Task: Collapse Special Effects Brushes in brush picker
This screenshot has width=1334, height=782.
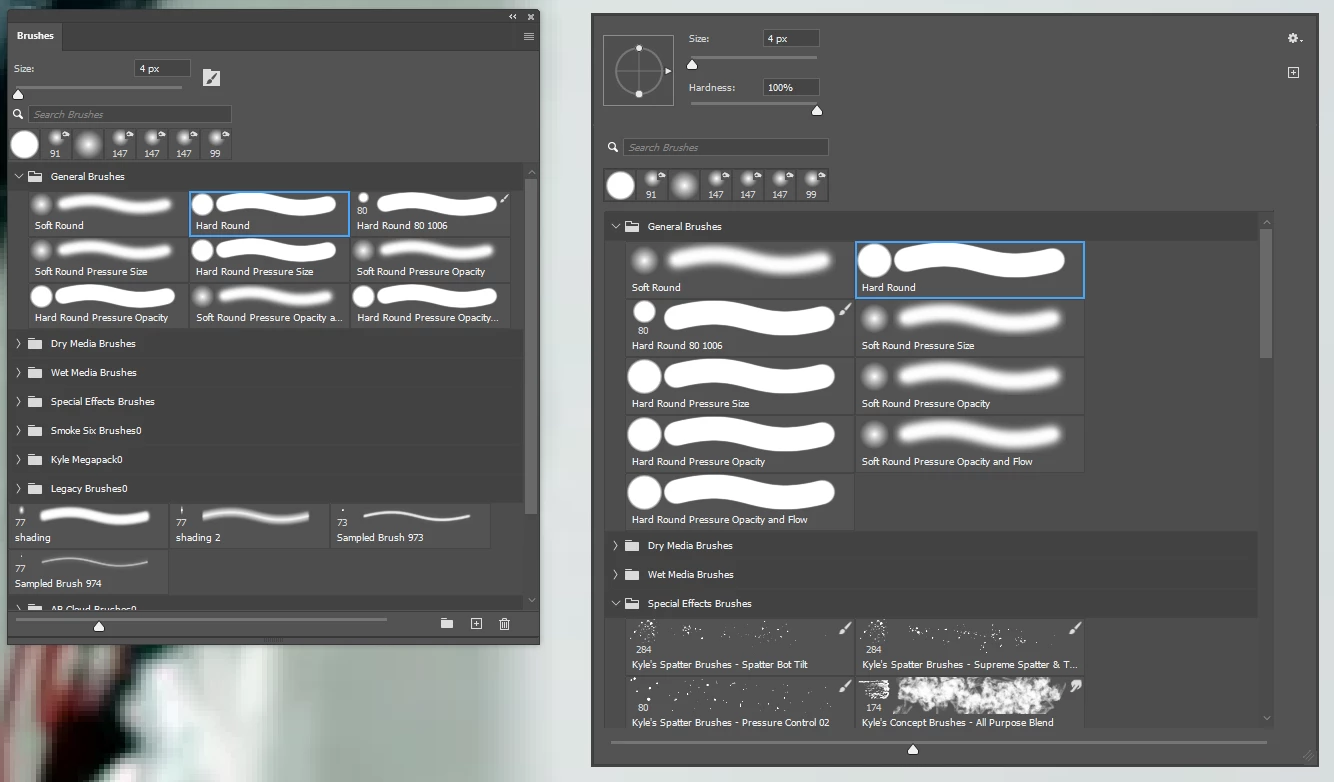Action: (x=615, y=603)
